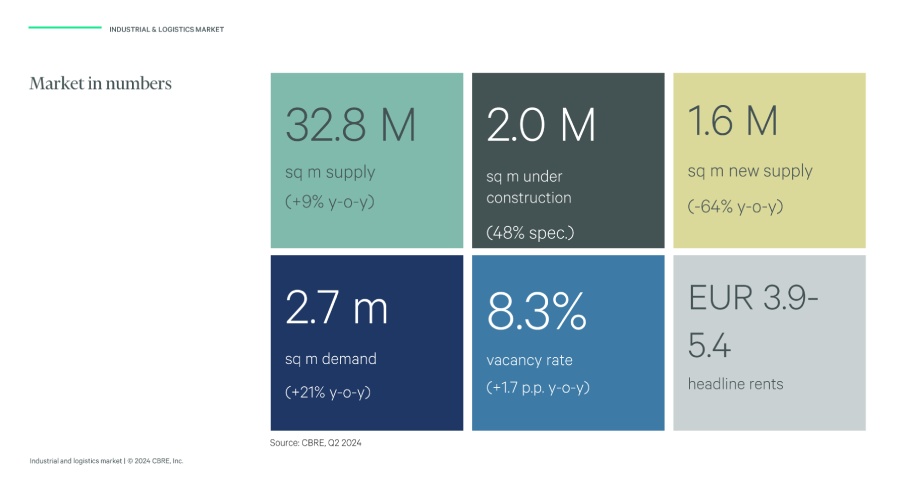This screenshot has width=900, height=485.
Task: Select the yellow new supply tile
Action: pos(769,160)
